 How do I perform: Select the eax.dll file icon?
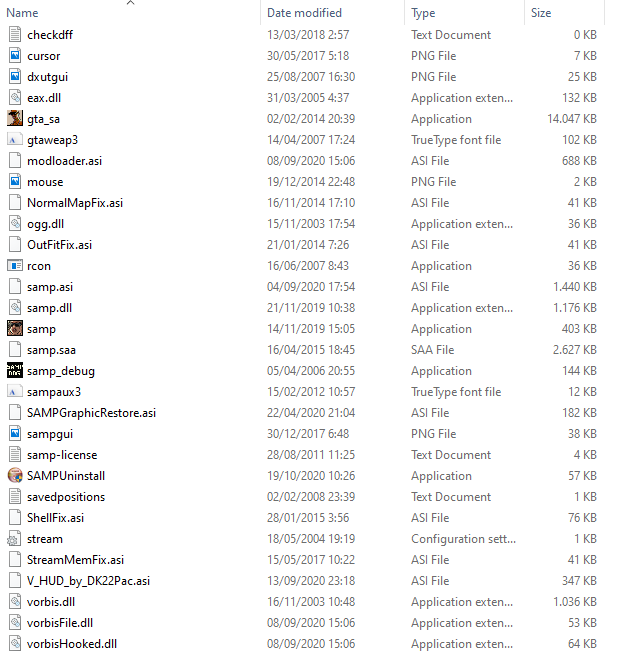(x=15, y=98)
